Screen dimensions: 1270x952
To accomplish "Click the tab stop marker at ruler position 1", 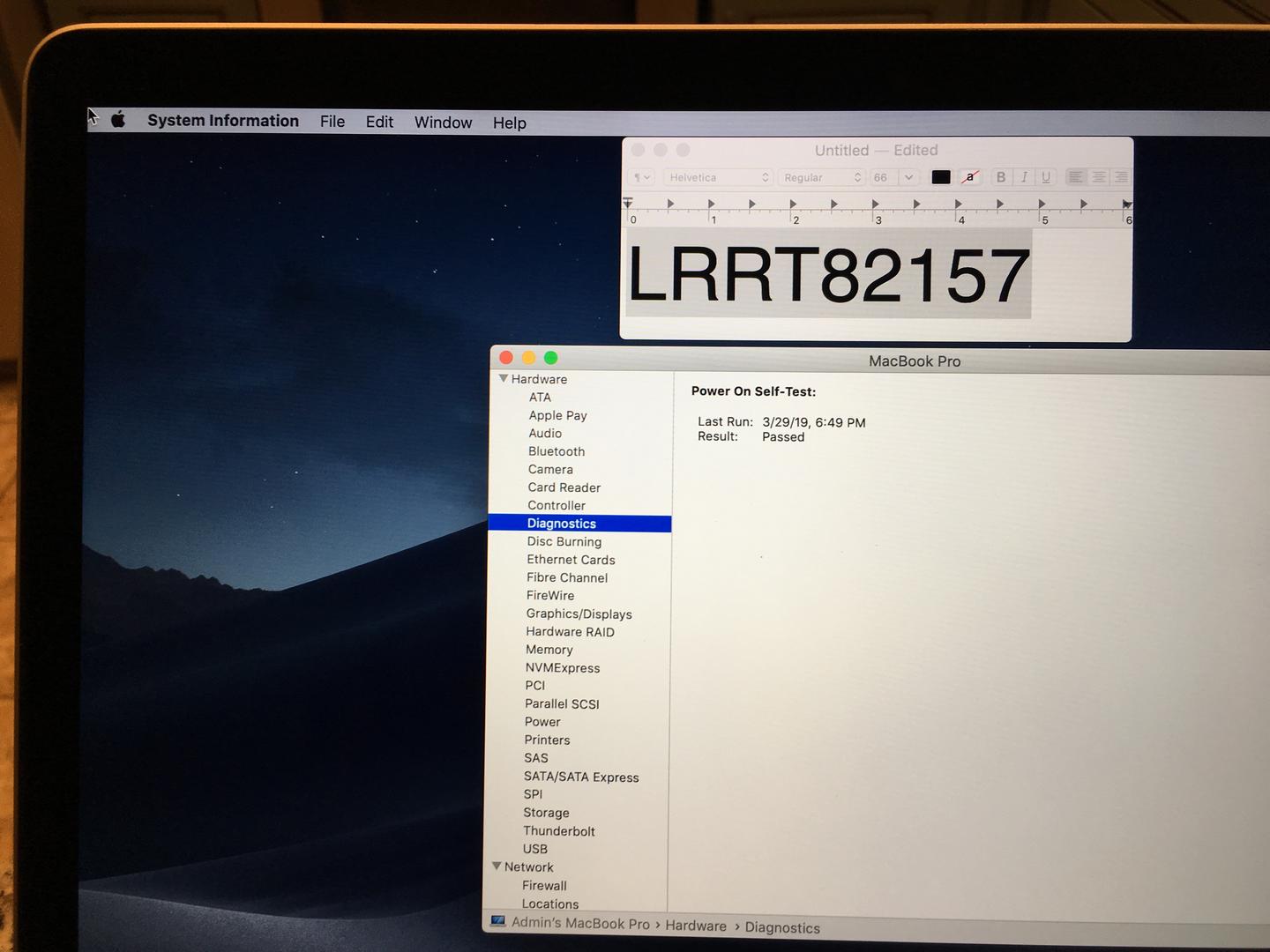I will (x=711, y=204).
